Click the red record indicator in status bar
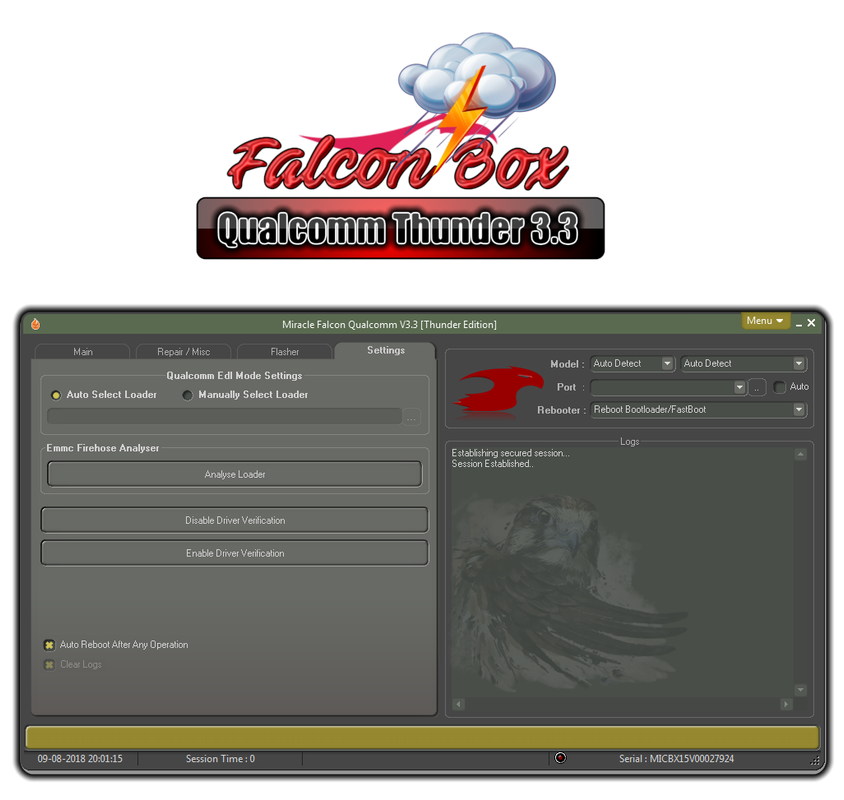The height and width of the screenshot is (800, 844). pyautogui.click(x=560, y=758)
